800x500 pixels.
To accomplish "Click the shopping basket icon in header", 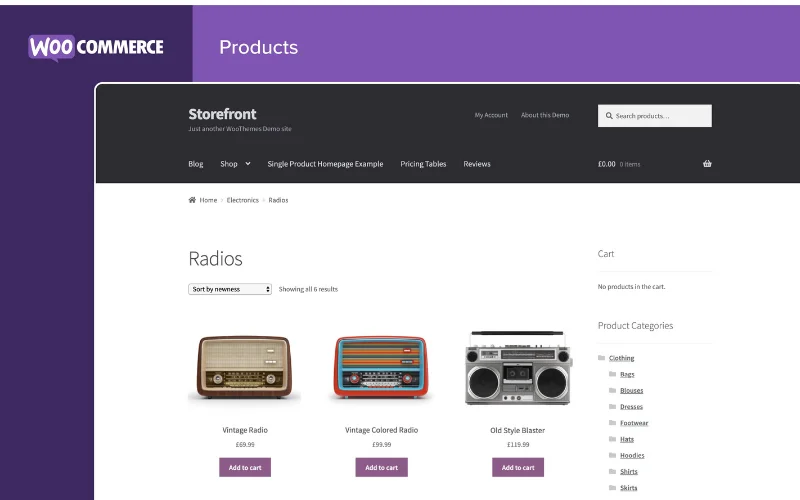I will pyautogui.click(x=707, y=164).
